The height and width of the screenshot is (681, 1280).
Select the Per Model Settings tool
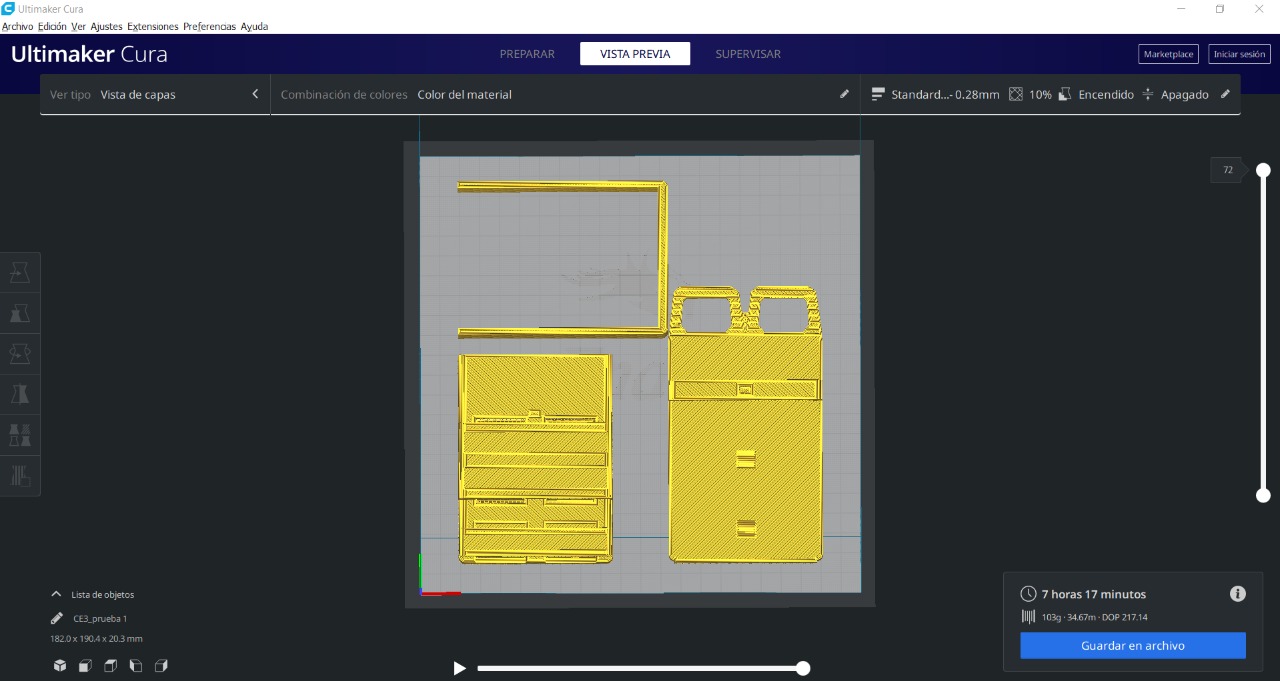pyautogui.click(x=20, y=434)
